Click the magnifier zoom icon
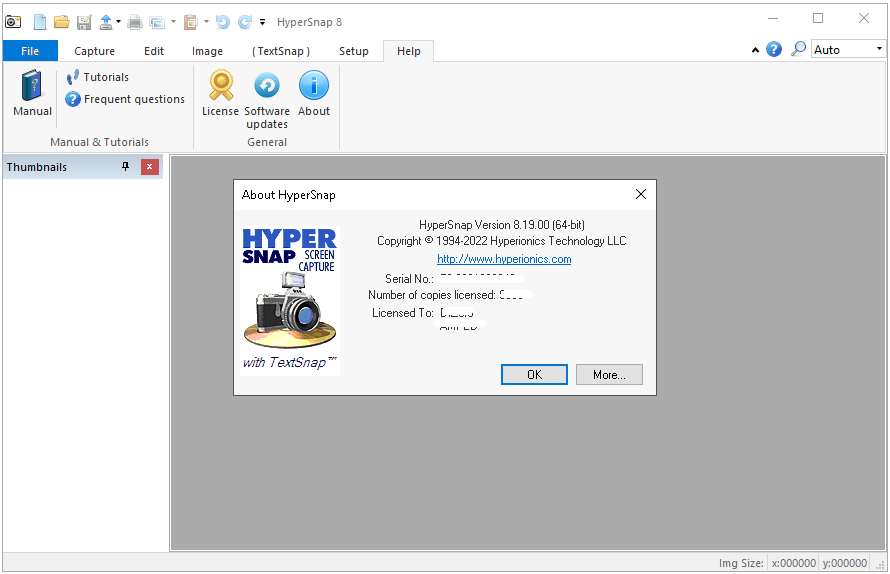890x574 pixels. click(x=798, y=49)
